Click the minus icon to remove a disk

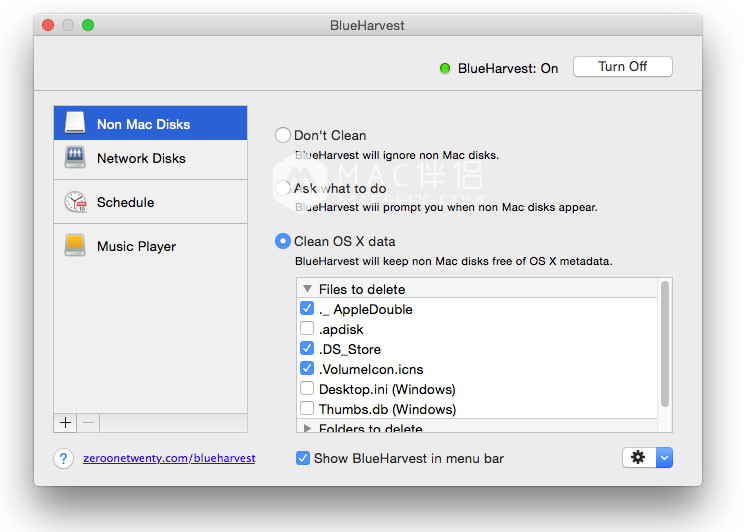tap(88, 422)
